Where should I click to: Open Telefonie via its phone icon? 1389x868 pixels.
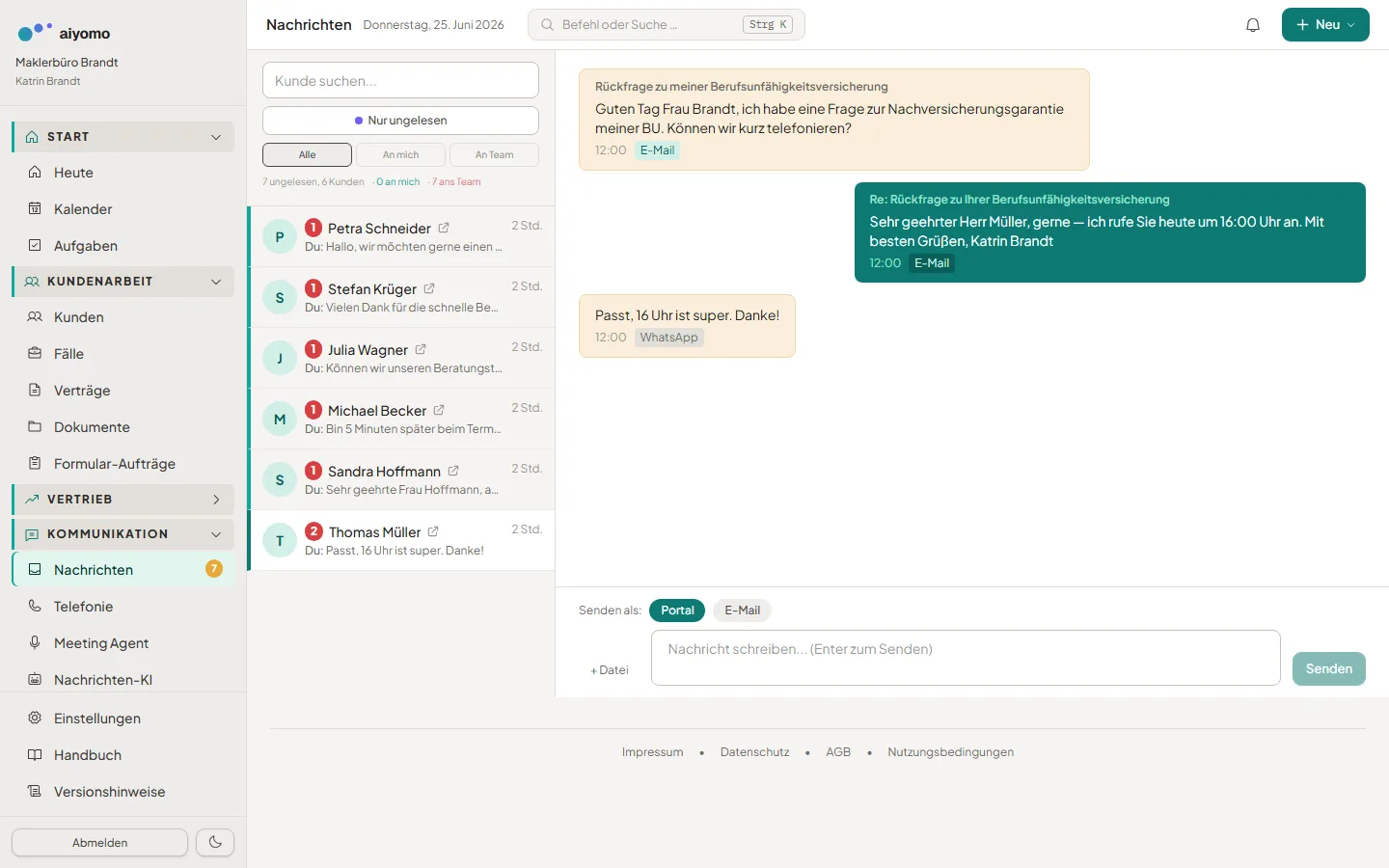click(x=35, y=607)
